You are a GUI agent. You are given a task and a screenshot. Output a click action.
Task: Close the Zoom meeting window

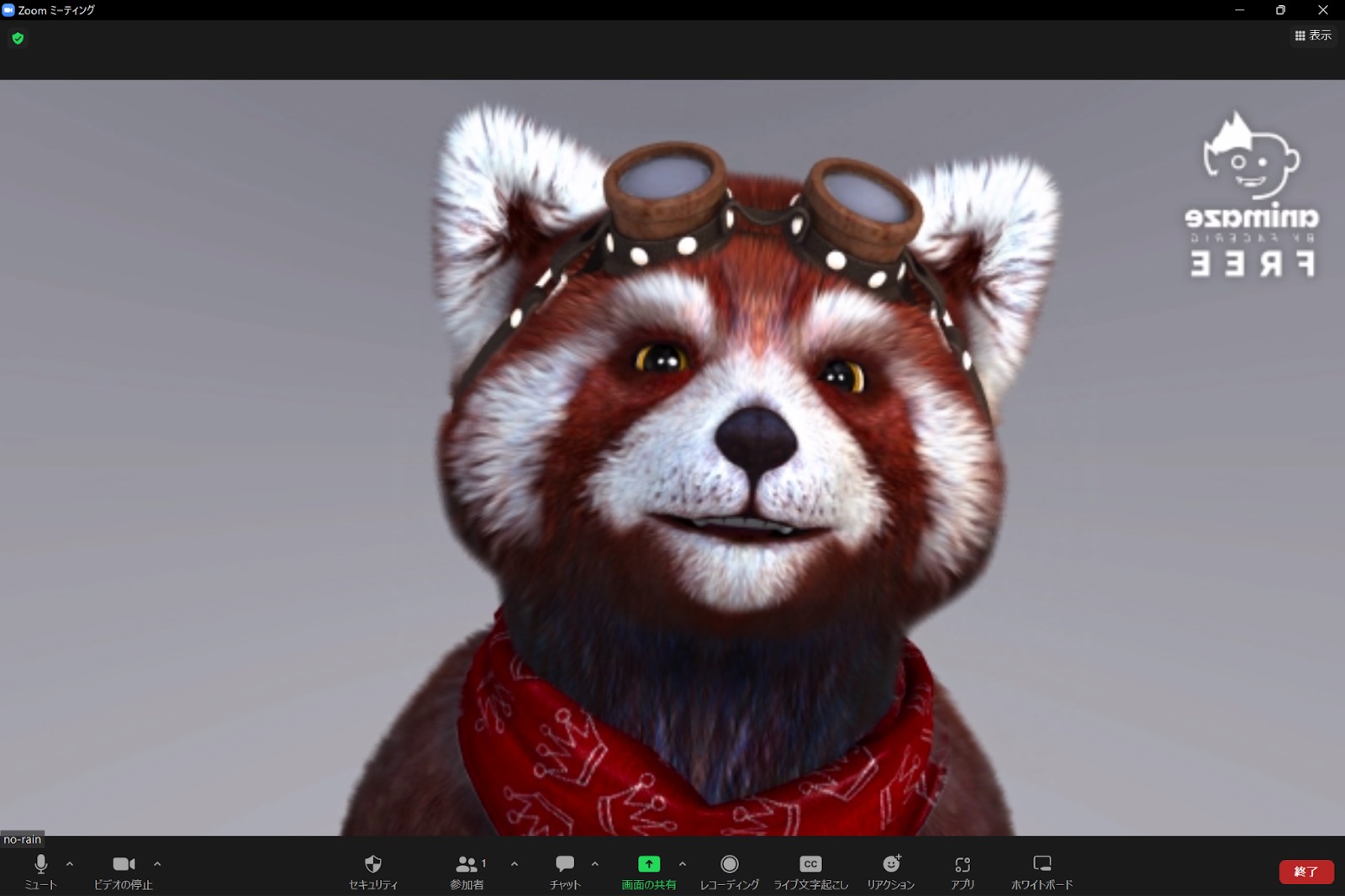click(1322, 10)
